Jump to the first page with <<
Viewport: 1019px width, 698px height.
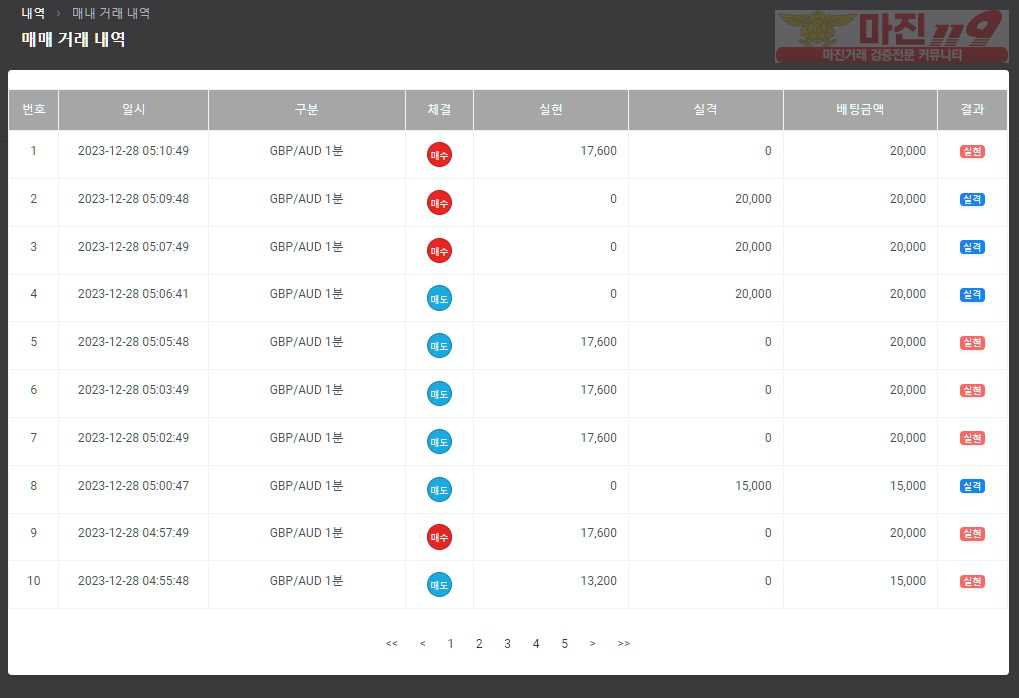point(391,643)
